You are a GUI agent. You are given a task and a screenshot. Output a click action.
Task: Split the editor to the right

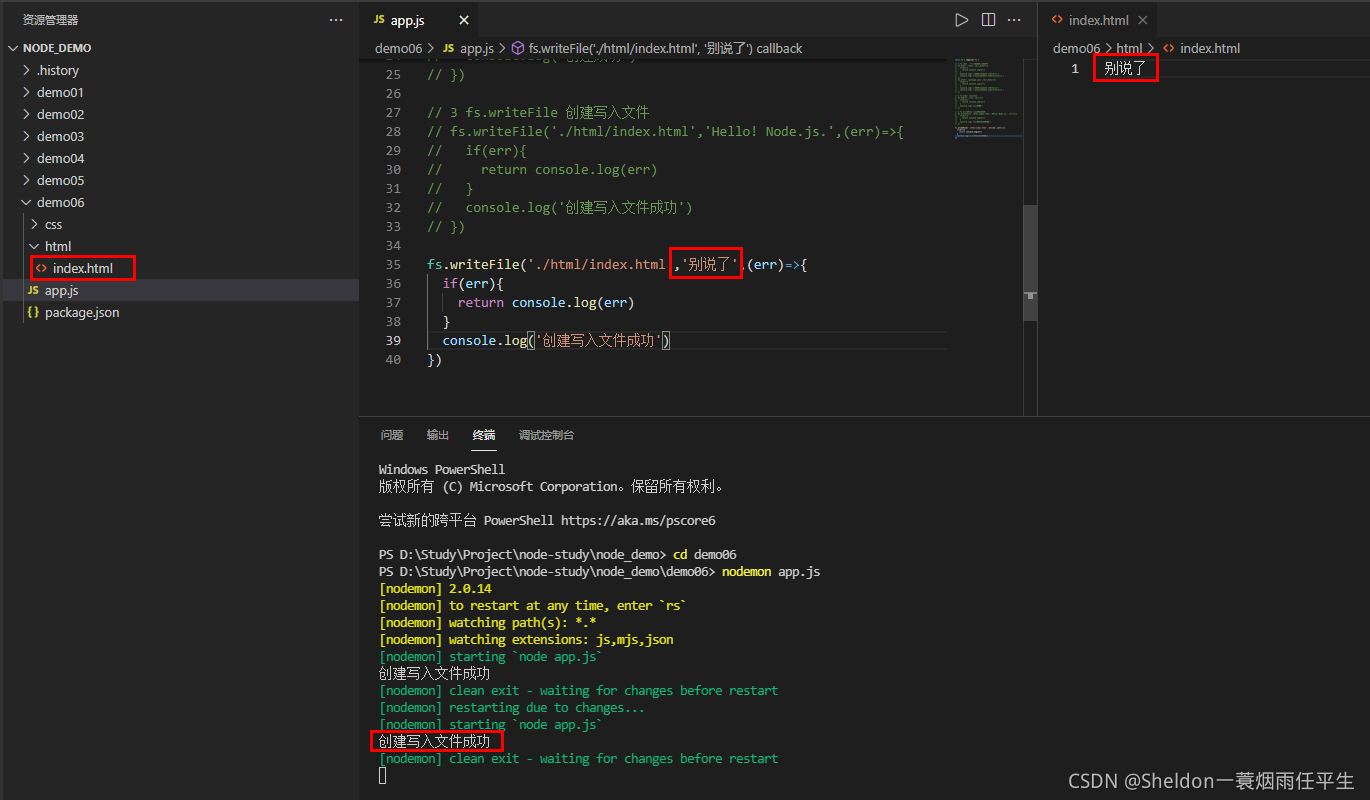pyautogui.click(x=988, y=20)
